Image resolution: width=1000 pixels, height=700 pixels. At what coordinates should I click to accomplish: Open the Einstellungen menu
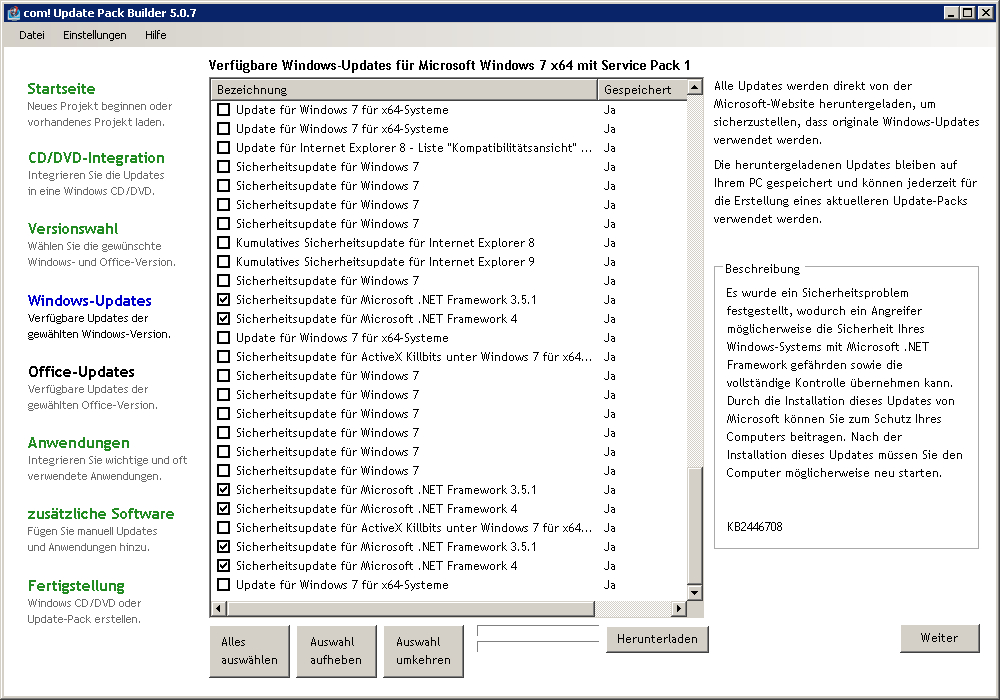point(94,35)
